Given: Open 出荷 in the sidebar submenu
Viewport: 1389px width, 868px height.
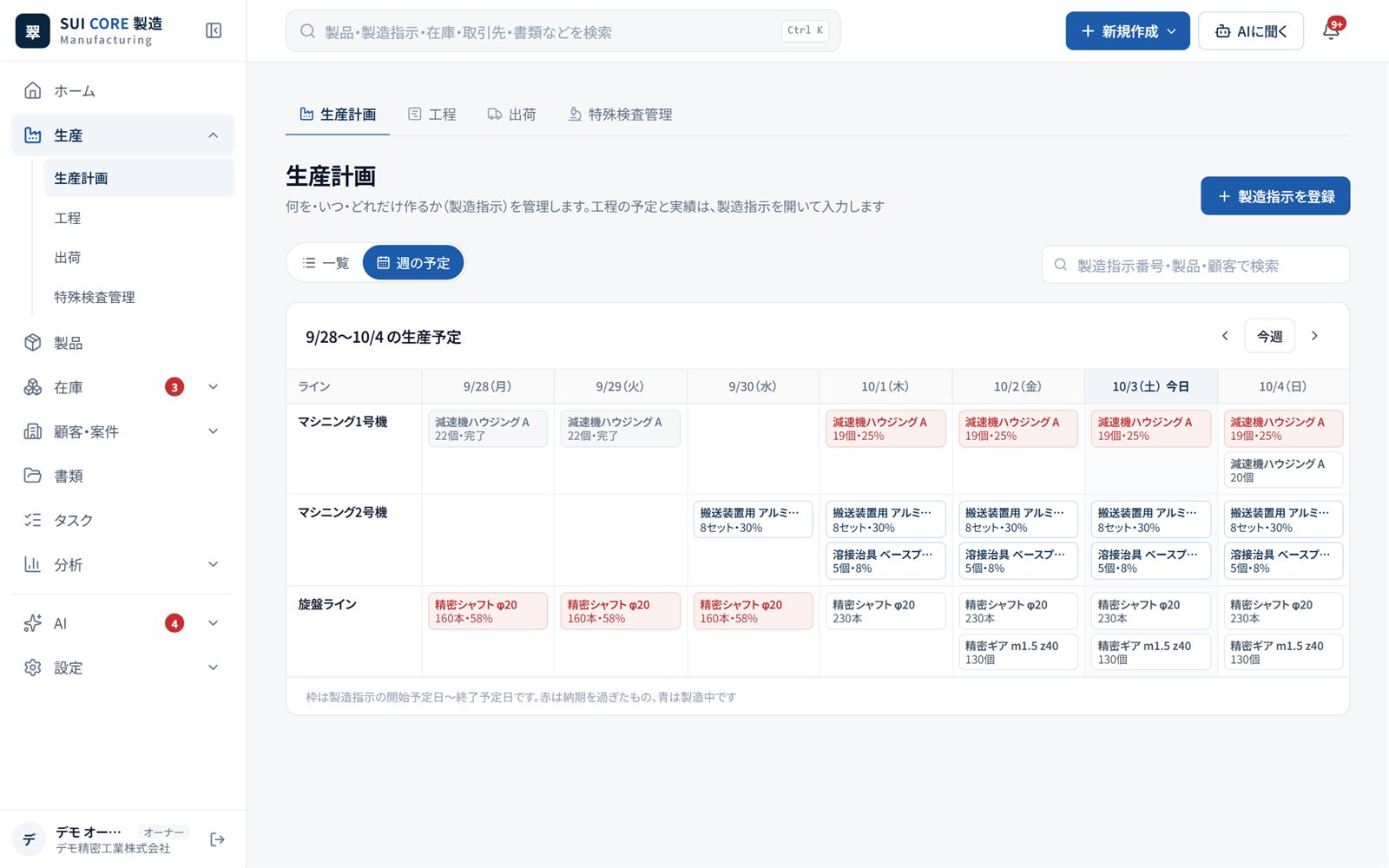Looking at the screenshot, I should tap(139, 257).
